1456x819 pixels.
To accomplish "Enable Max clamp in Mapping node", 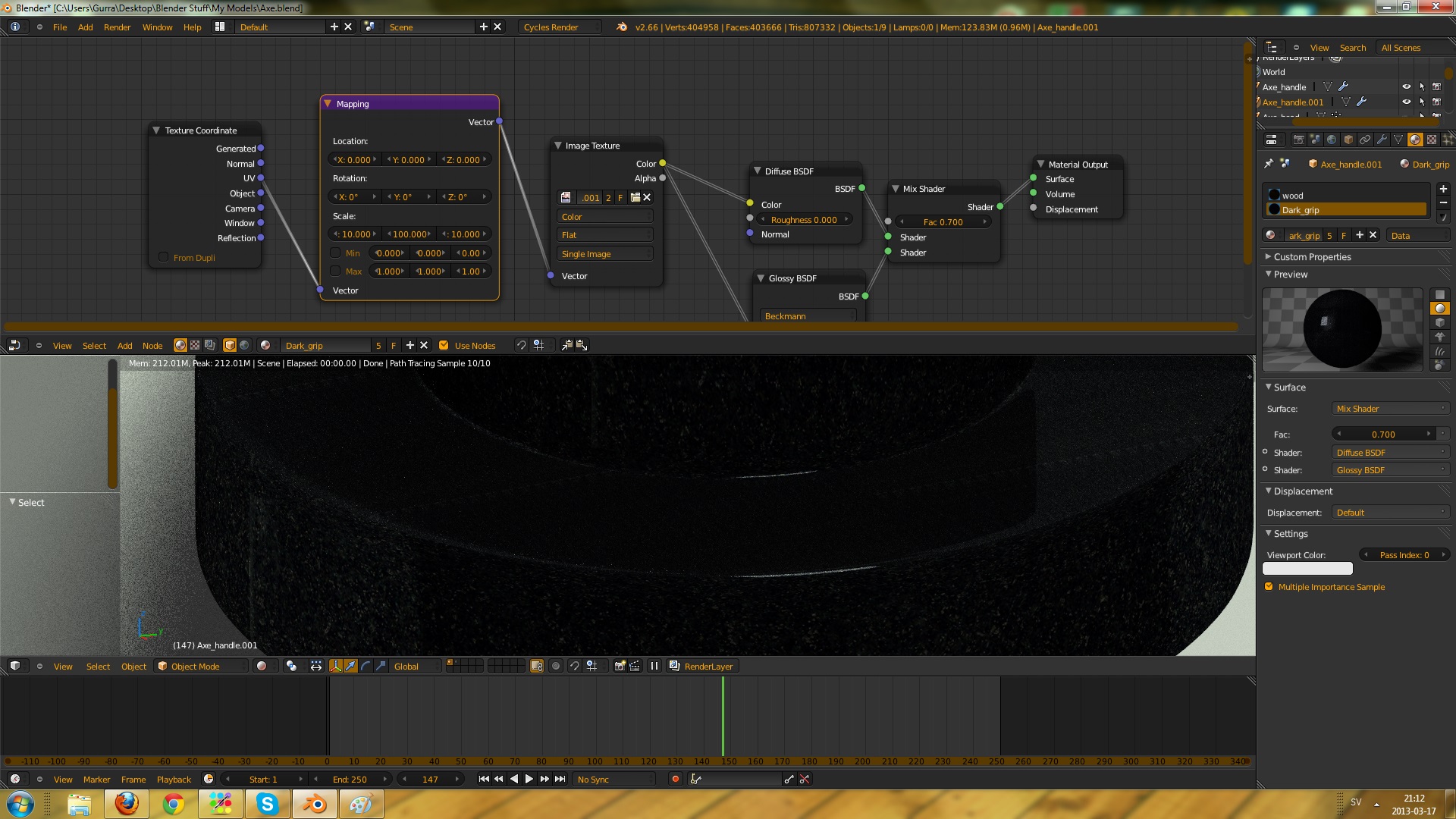I will pyautogui.click(x=335, y=271).
